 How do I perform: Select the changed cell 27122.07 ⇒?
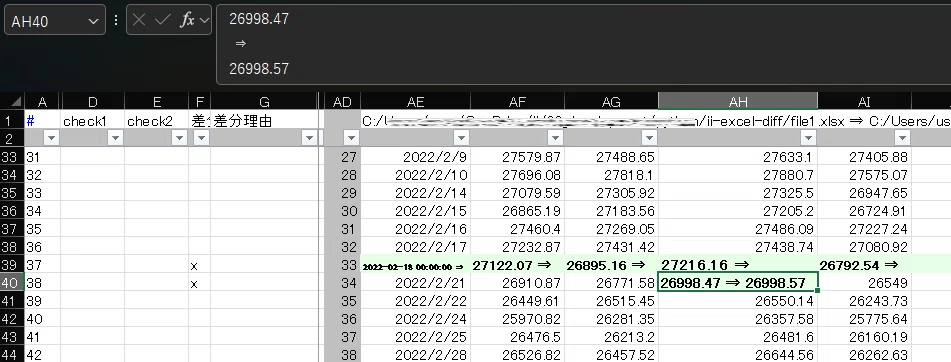tap(517, 265)
